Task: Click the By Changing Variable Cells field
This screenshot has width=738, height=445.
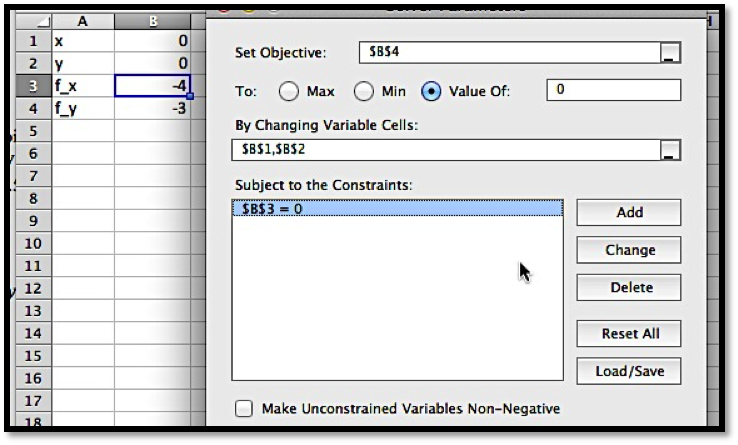Action: [445, 150]
